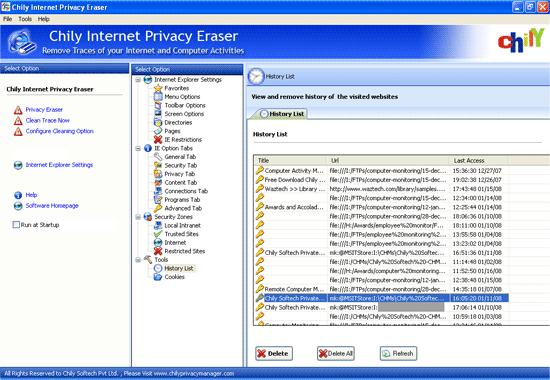This screenshot has height=380, width=550.
Task: Click the Software Homepage globe icon
Action: point(18,206)
